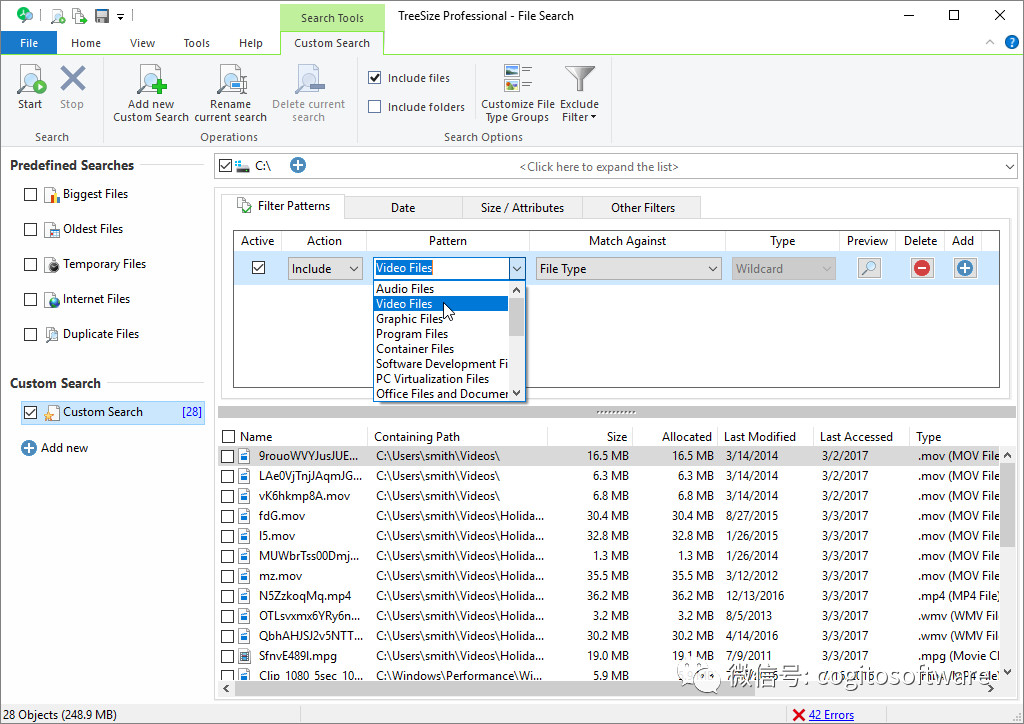Open the help question mark icon
Image resolution: width=1024 pixels, height=724 pixels.
point(1012,42)
